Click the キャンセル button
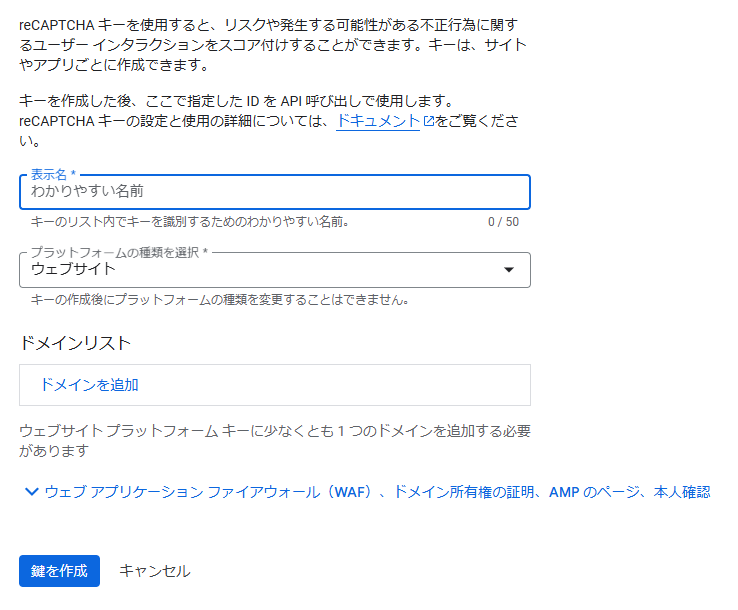The image size is (738, 610). click(154, 571)
